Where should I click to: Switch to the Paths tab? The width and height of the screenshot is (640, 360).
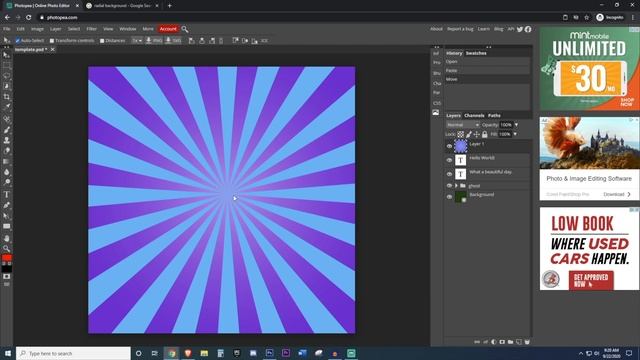click(x=494, y=116)
